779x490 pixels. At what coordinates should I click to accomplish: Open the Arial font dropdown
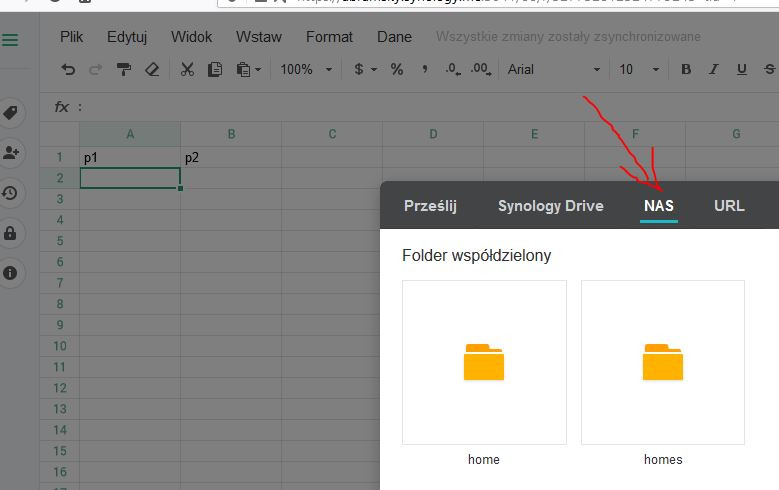(554, 70)
